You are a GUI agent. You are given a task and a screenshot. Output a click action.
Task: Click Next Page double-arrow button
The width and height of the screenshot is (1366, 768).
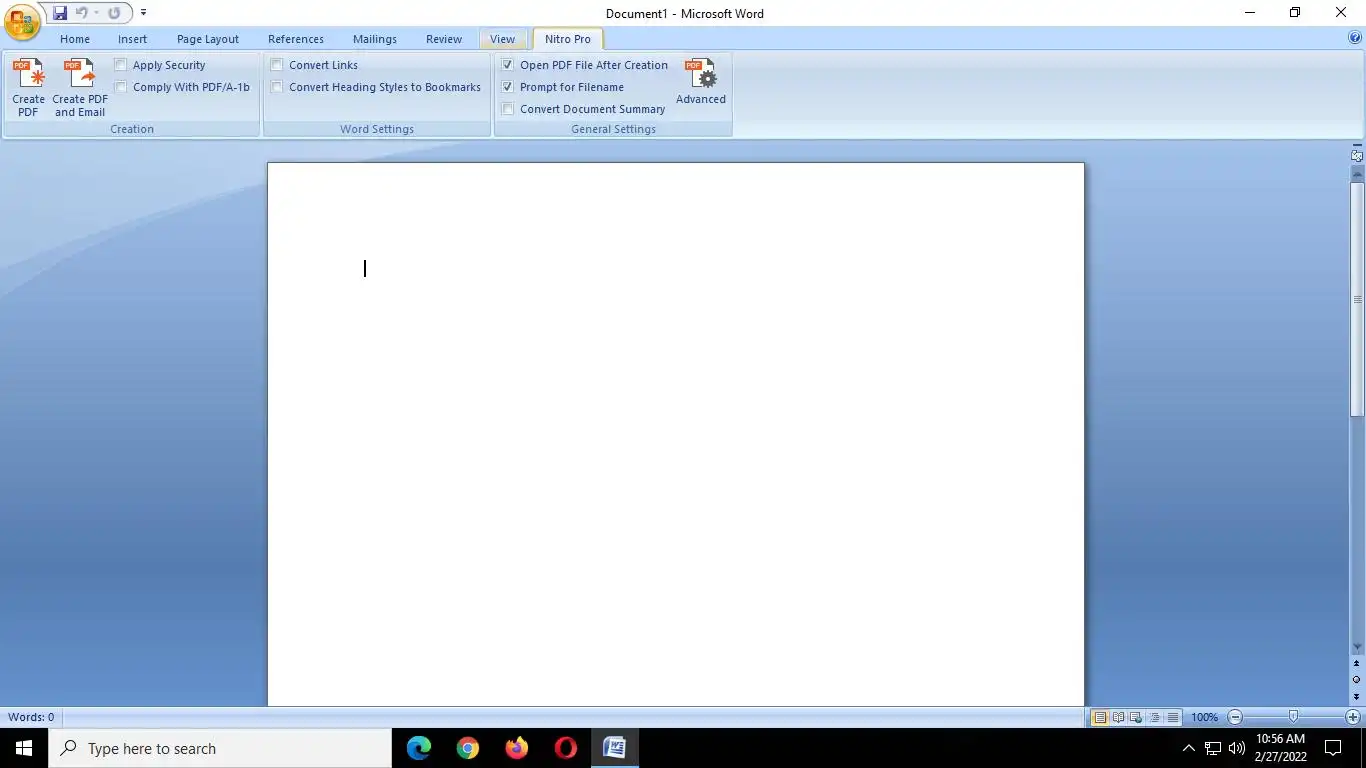click(1357, 696)
